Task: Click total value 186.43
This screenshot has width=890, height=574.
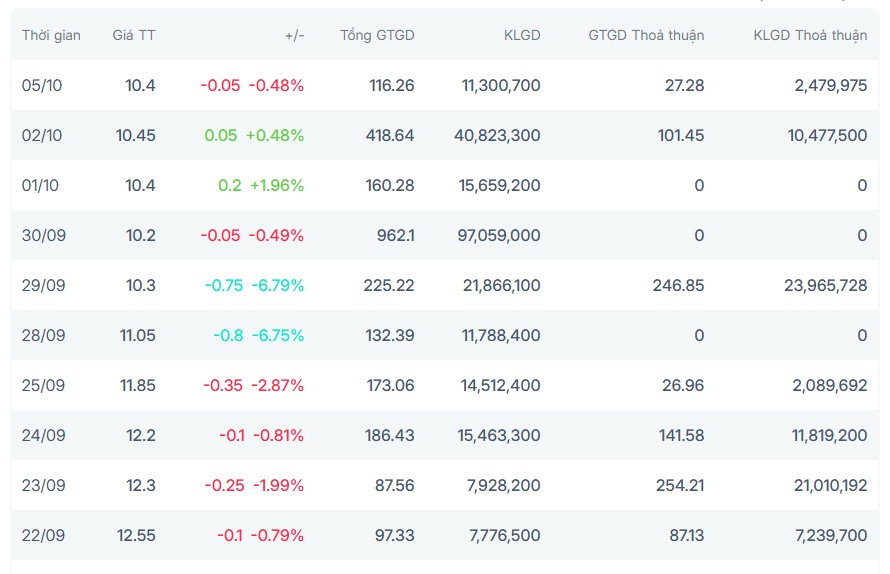Action: pyautogui.click(x=389, y=435)
